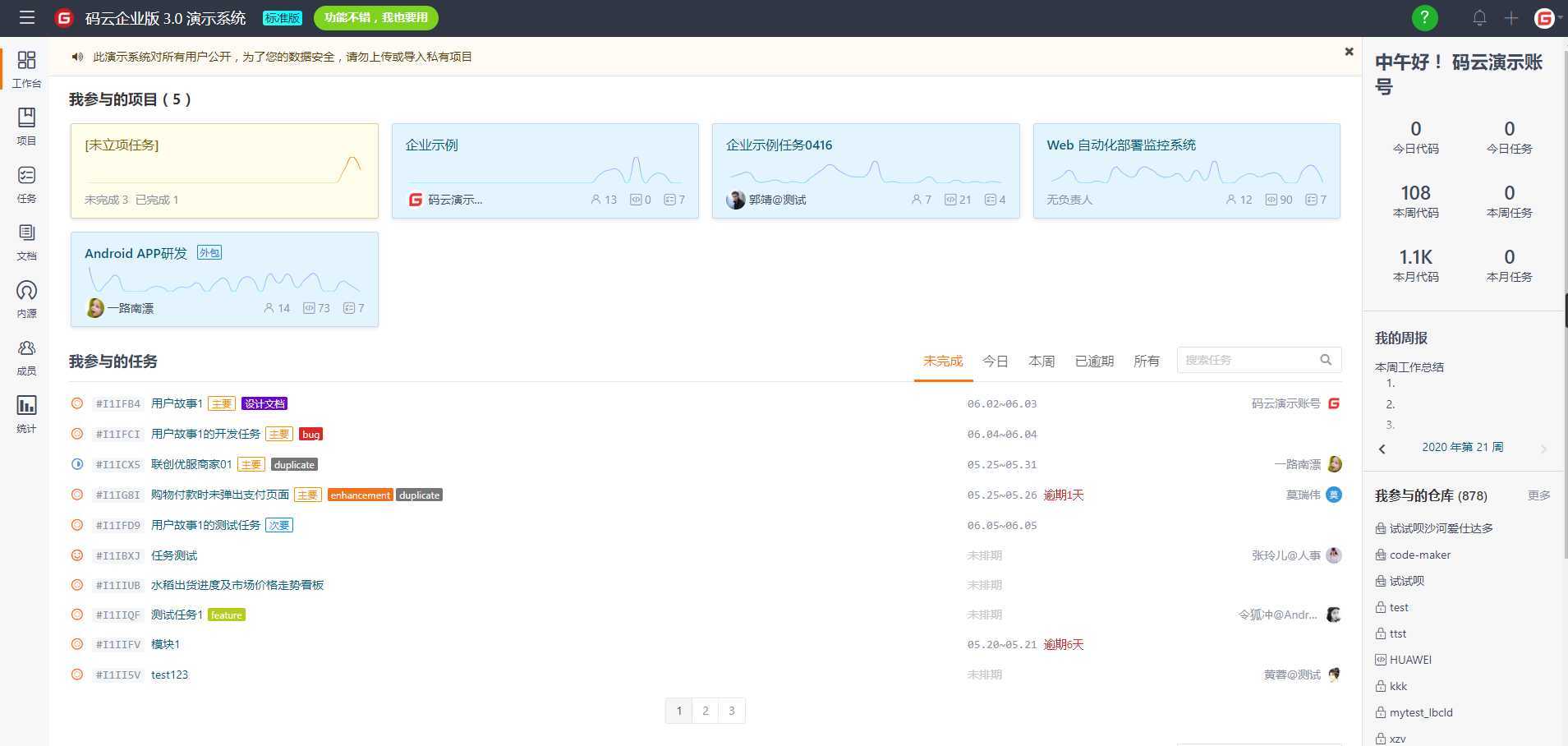The image size is (1568, 746).
Task: Toggle status circle of task #I1IFB4
Action: [x=77, y=403]
